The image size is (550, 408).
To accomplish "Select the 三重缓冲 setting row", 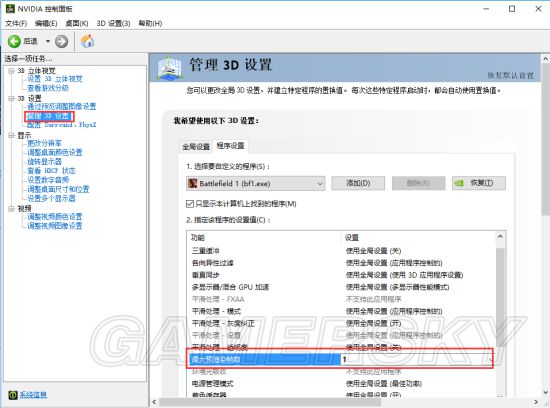I will [342, 251].
